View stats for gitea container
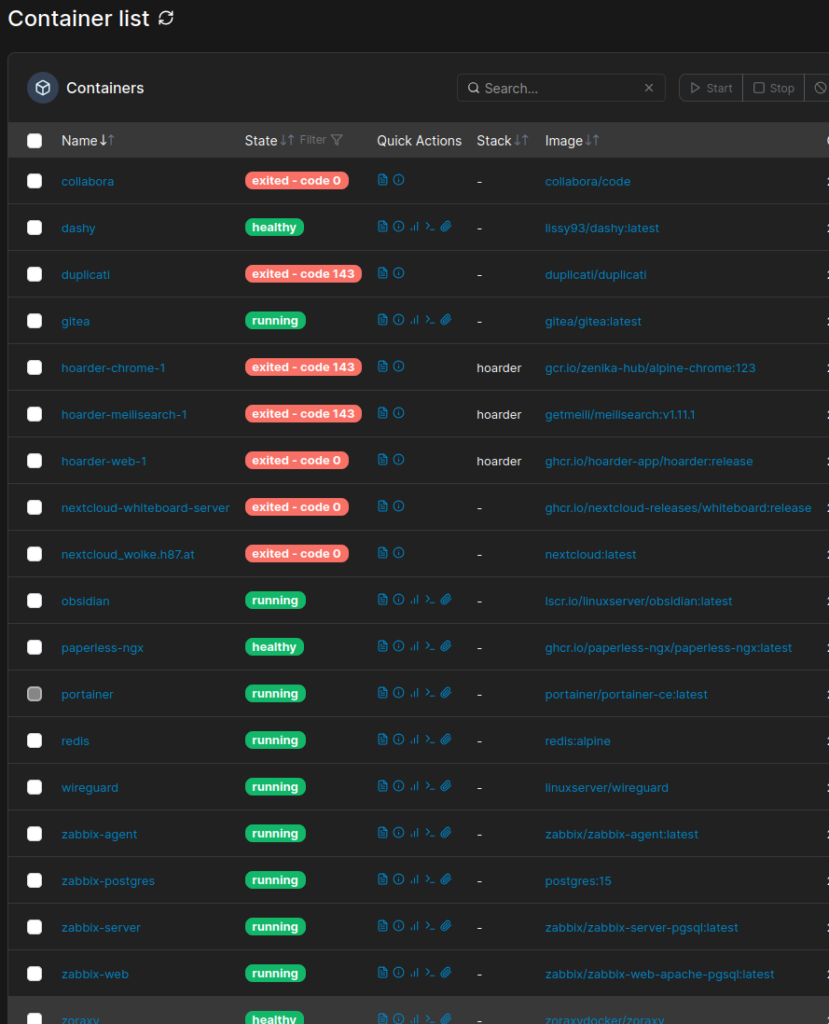 (414, 319)
